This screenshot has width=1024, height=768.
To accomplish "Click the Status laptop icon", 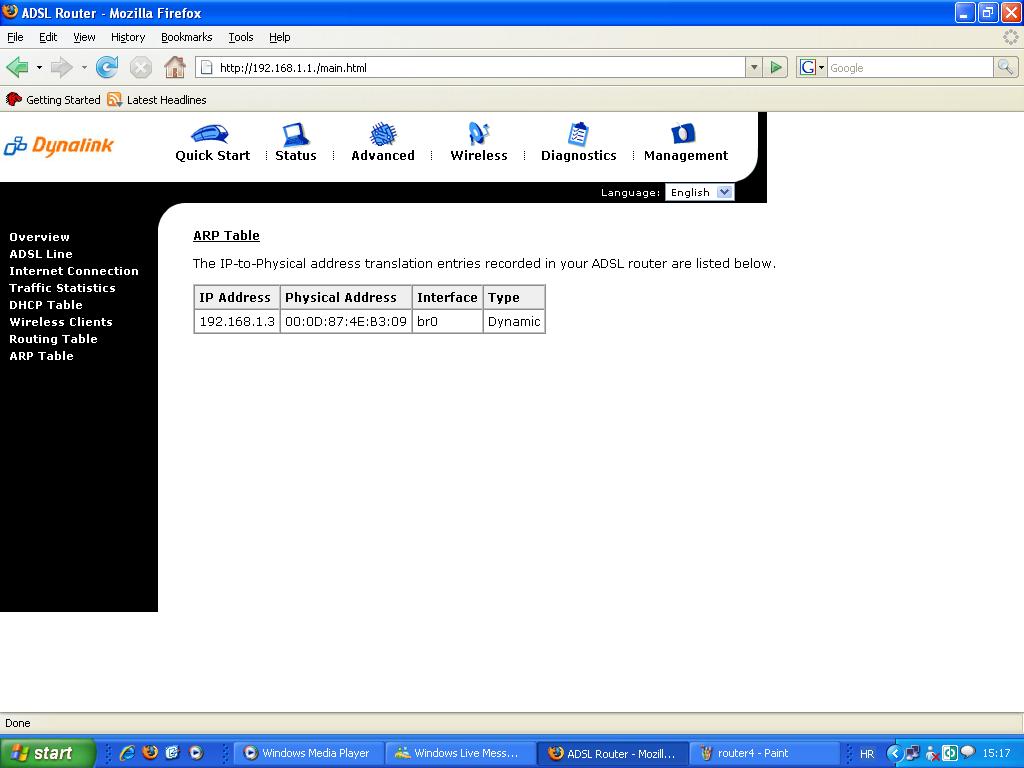I will [295, 134].
